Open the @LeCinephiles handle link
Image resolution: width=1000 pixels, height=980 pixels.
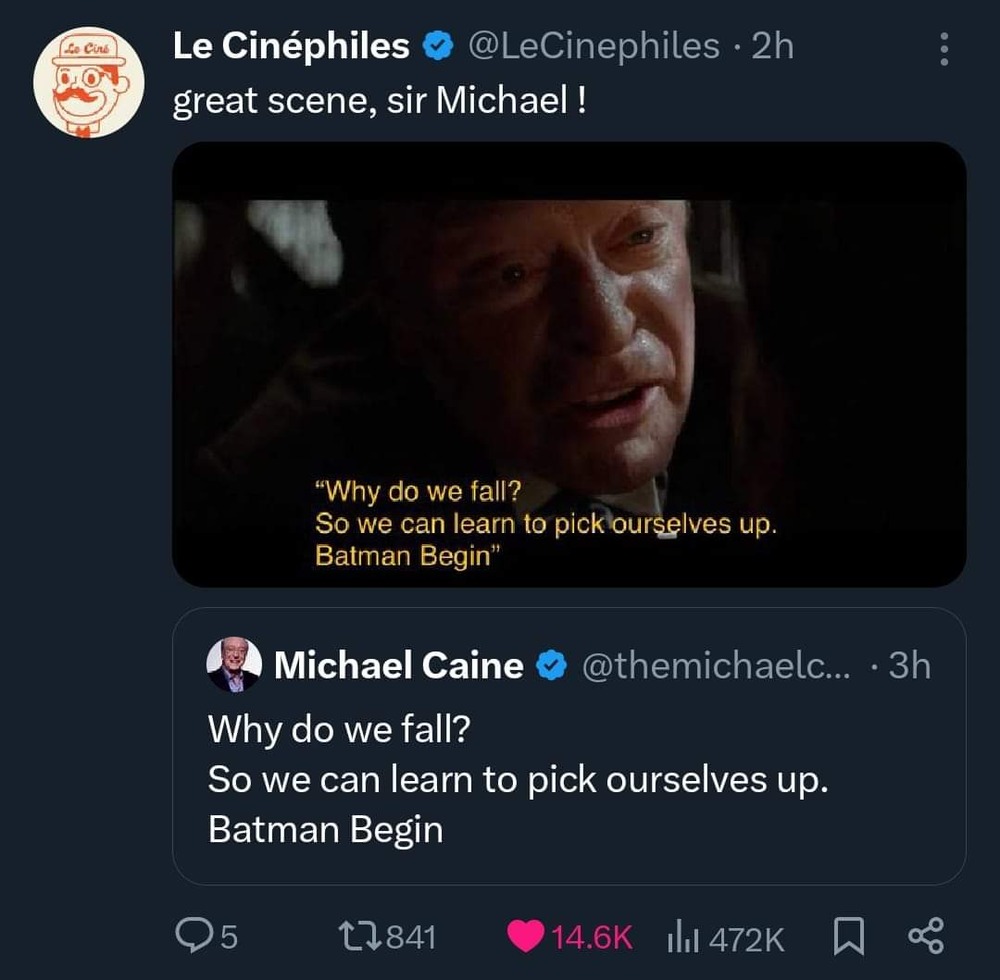click(593, 46)
